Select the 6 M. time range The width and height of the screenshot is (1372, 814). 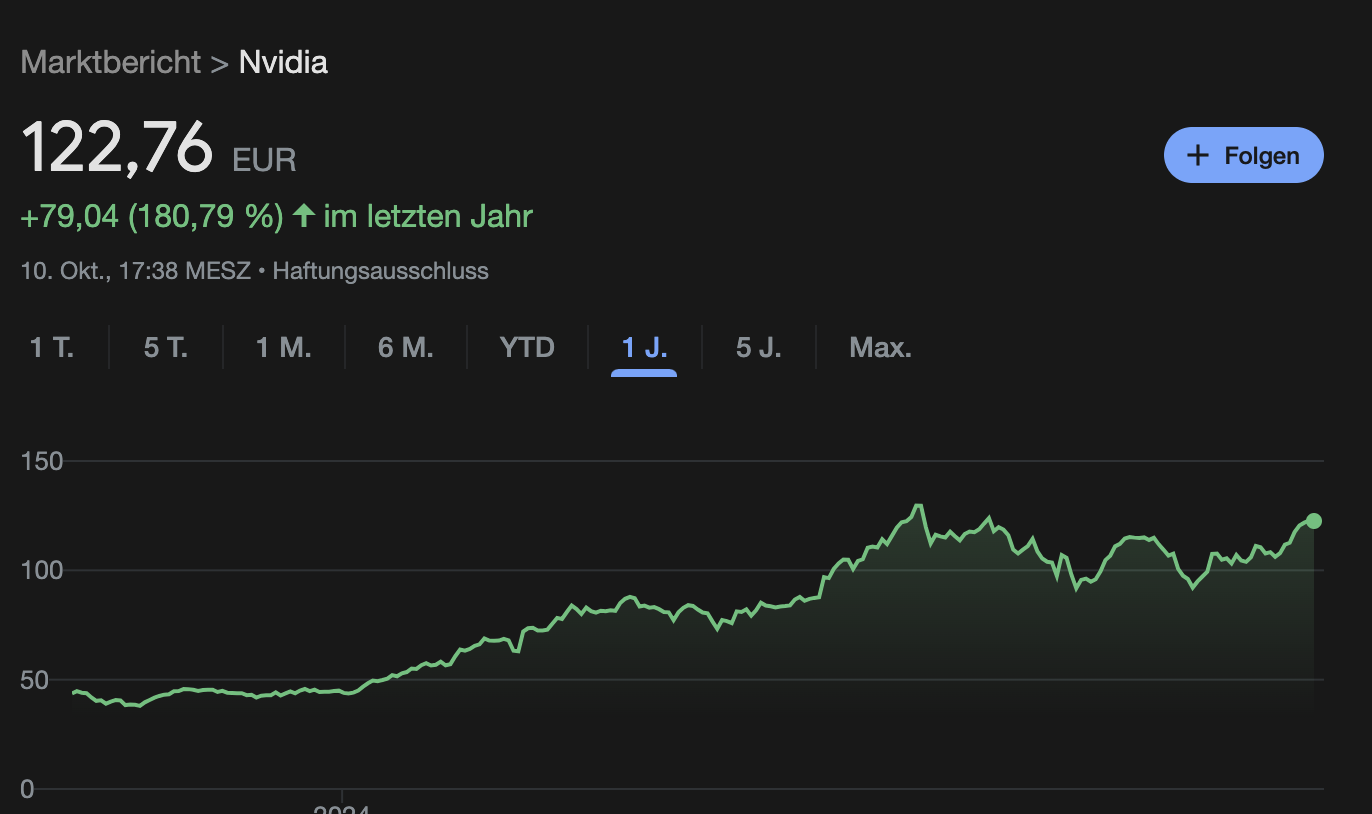[x=406, y=348]
